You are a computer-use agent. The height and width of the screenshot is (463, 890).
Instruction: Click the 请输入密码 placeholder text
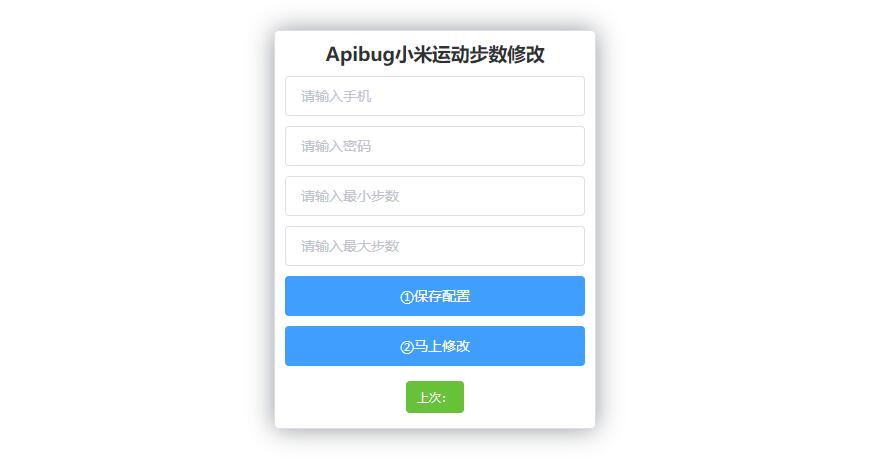coord(336,146)
